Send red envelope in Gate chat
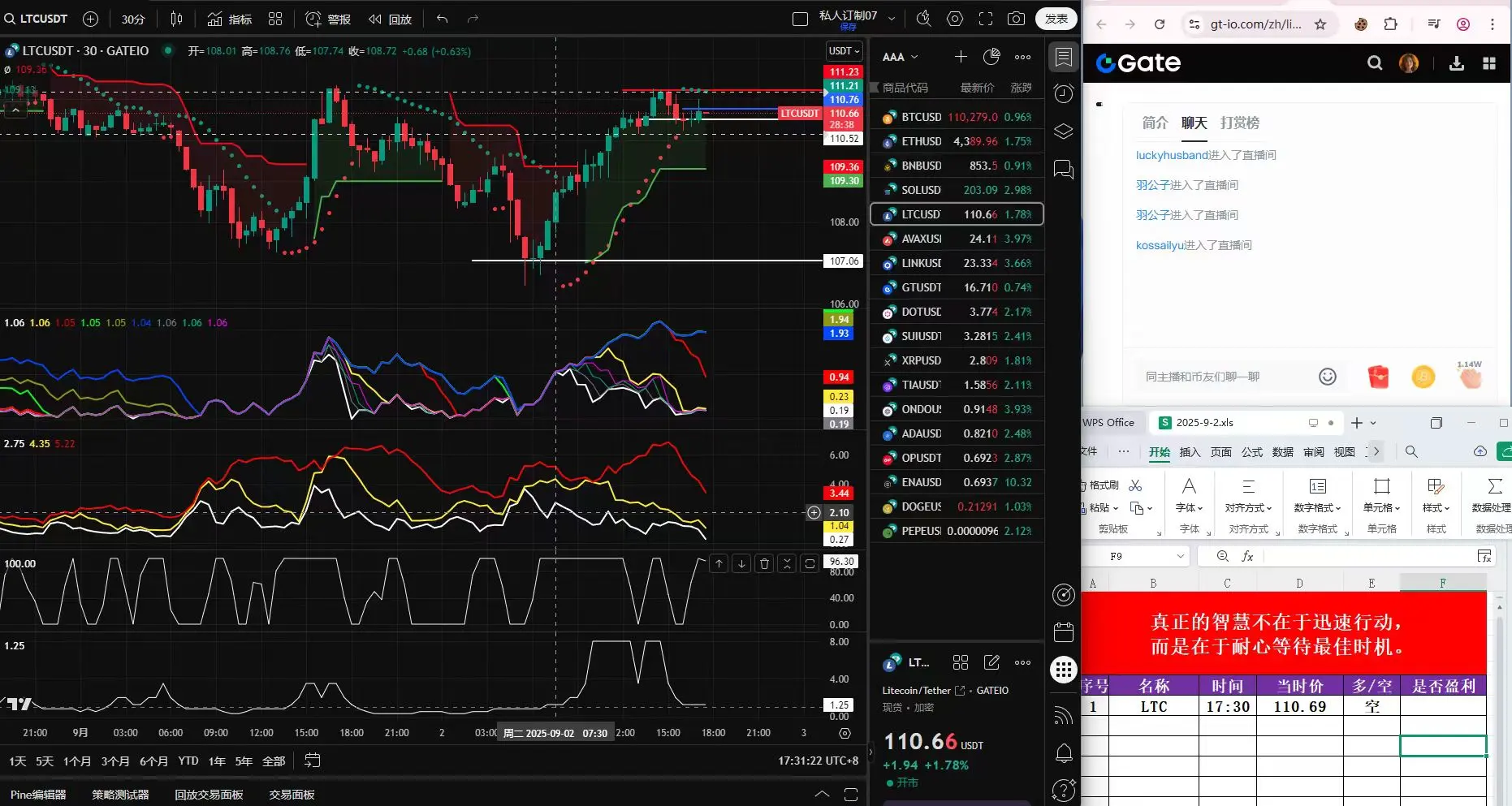Viewport: 1512px width, 806px height. (1378, 377)
